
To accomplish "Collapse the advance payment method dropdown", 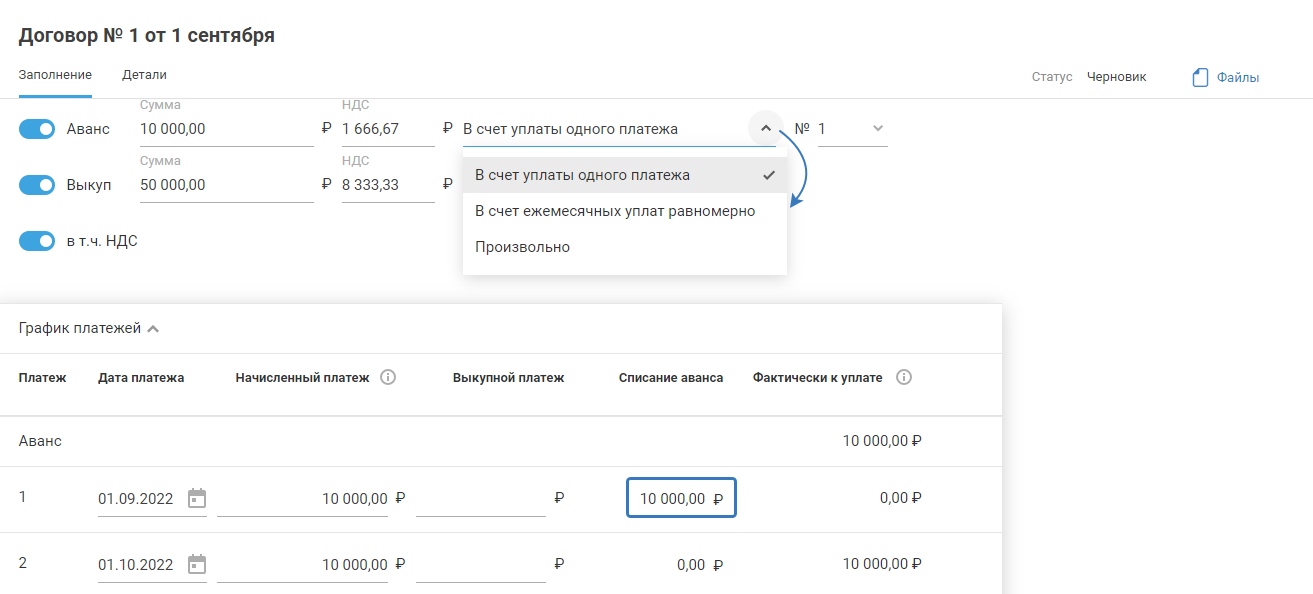I will [x=765, y=128].
